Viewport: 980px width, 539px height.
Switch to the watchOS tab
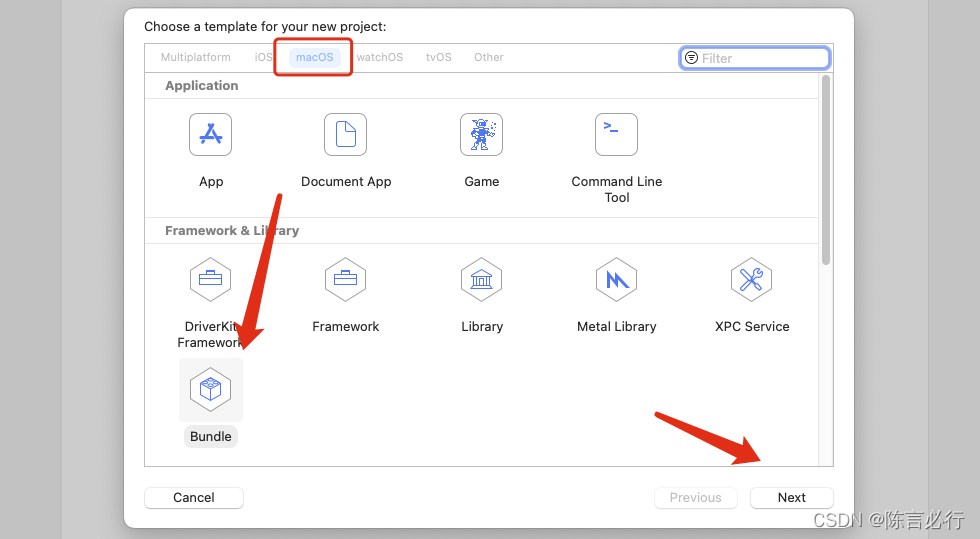pos(379,57)
